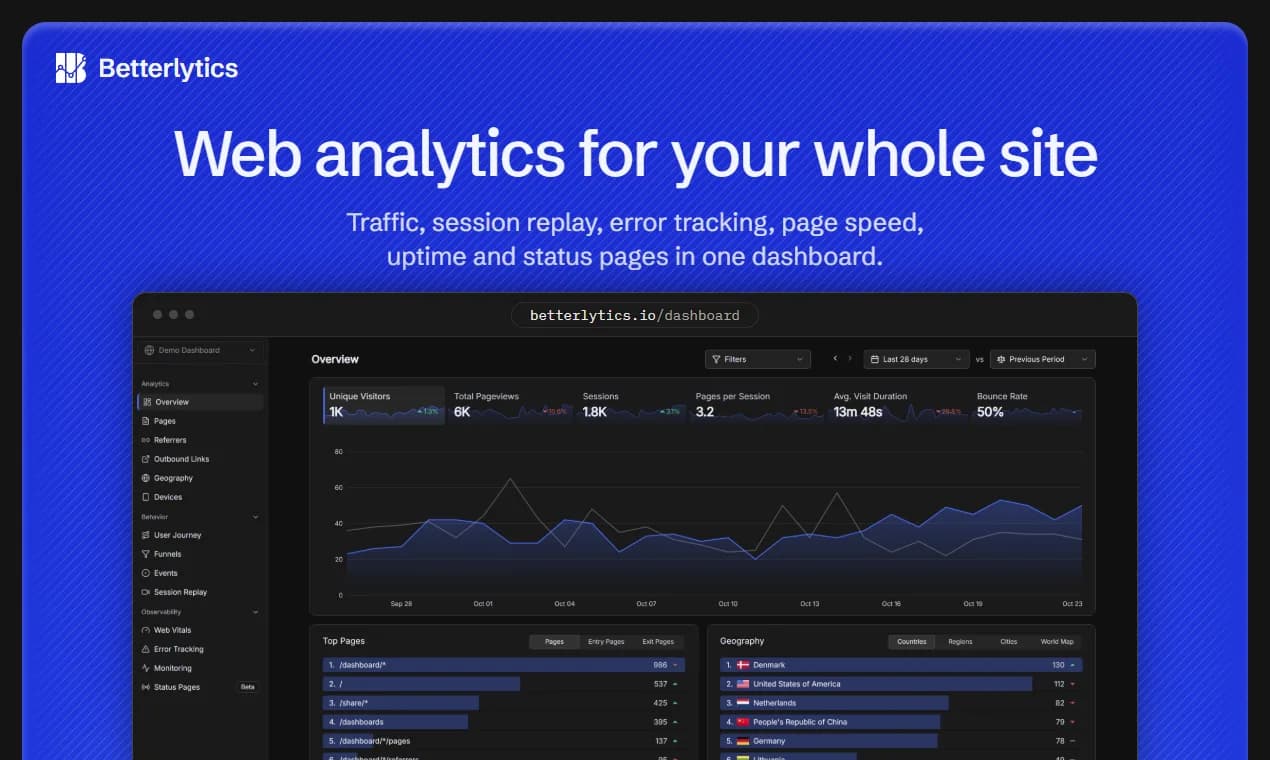Click the User Journey icon

[x=146, y=535]
